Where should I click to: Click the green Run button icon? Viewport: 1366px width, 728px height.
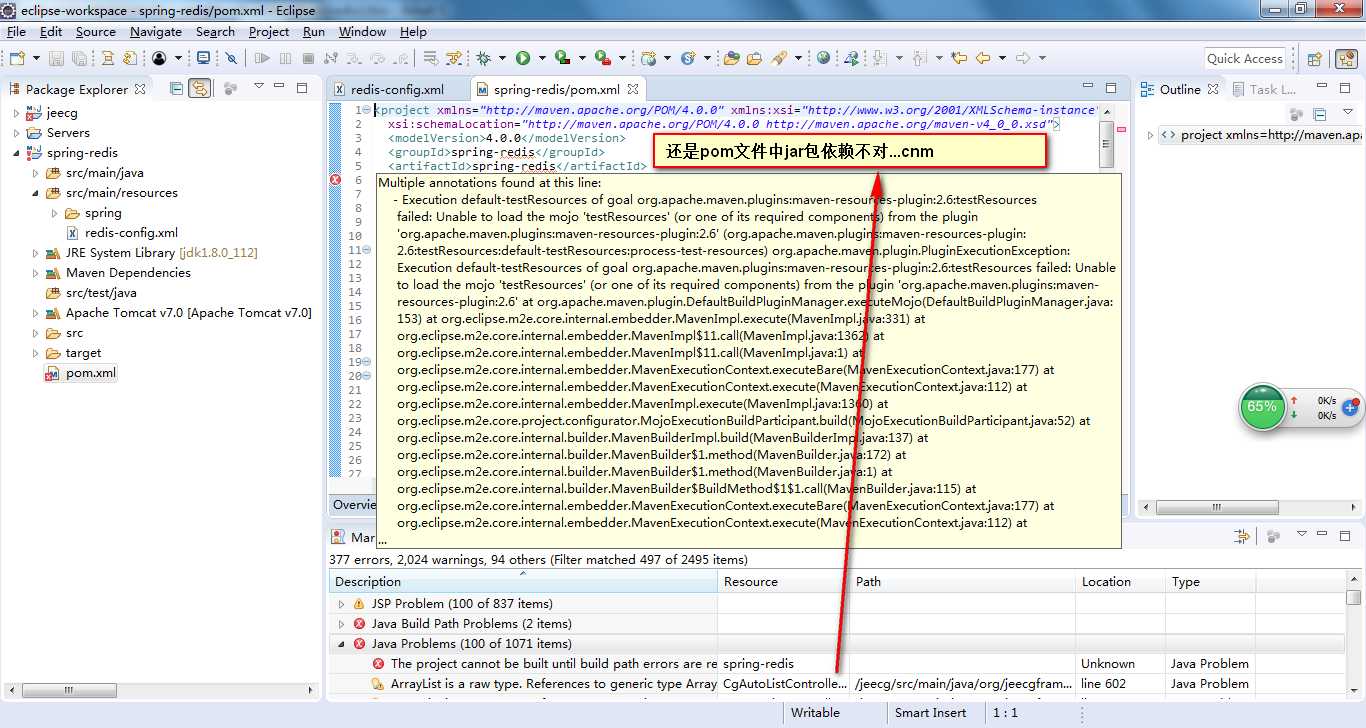pyautogui.click(x=522, y=58)
